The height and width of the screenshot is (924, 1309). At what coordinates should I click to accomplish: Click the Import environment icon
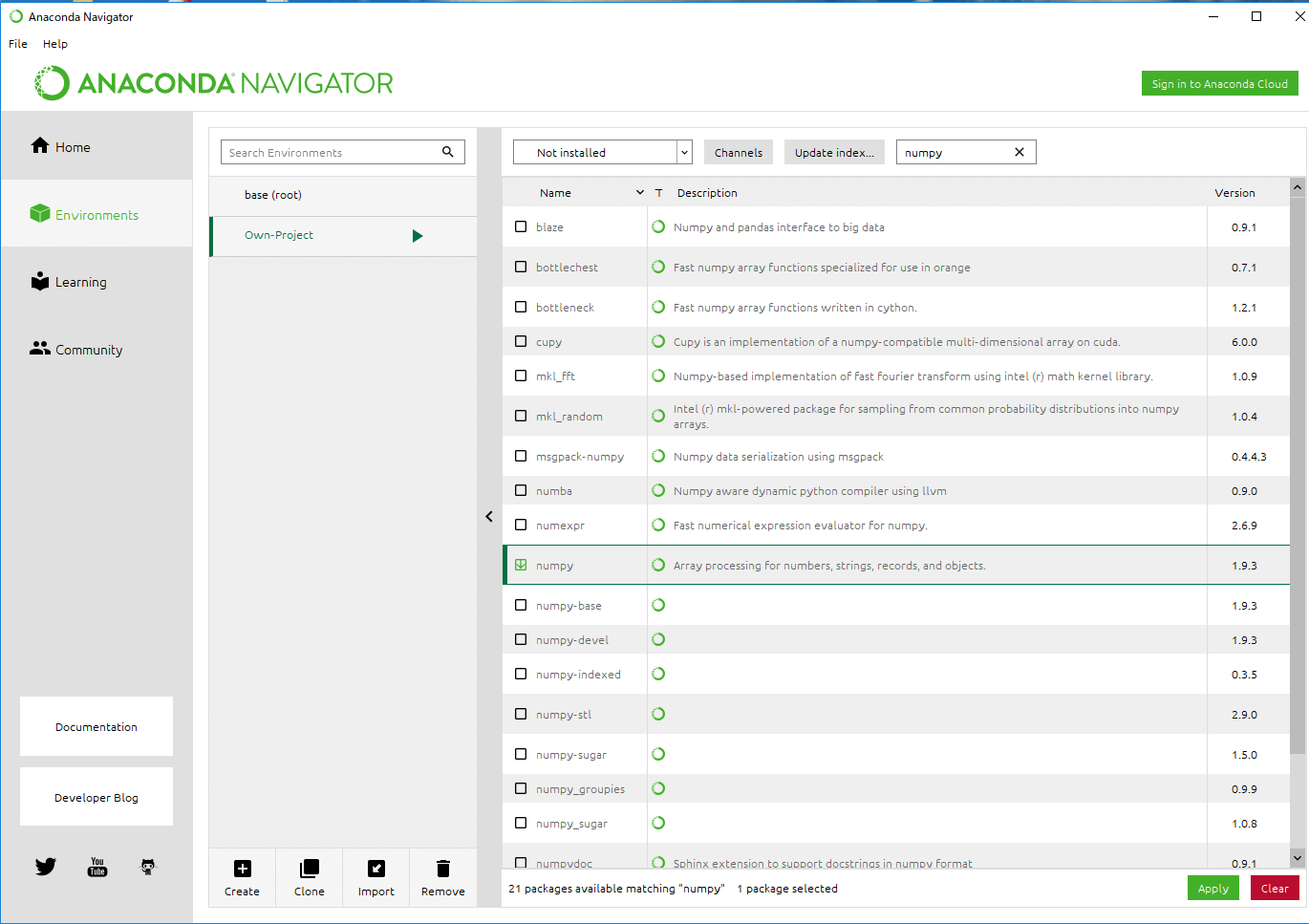click(376, 869)
